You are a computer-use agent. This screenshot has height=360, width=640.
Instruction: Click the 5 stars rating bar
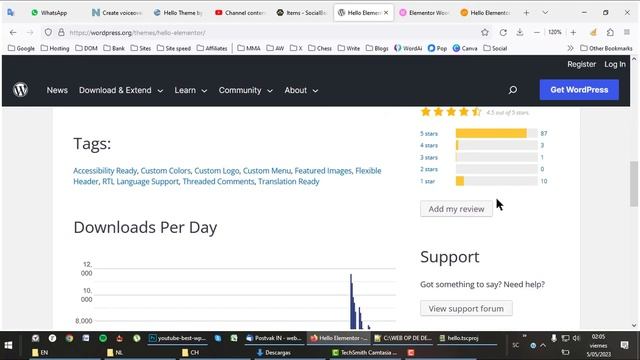pyautogui.click(x=497, y=133)
